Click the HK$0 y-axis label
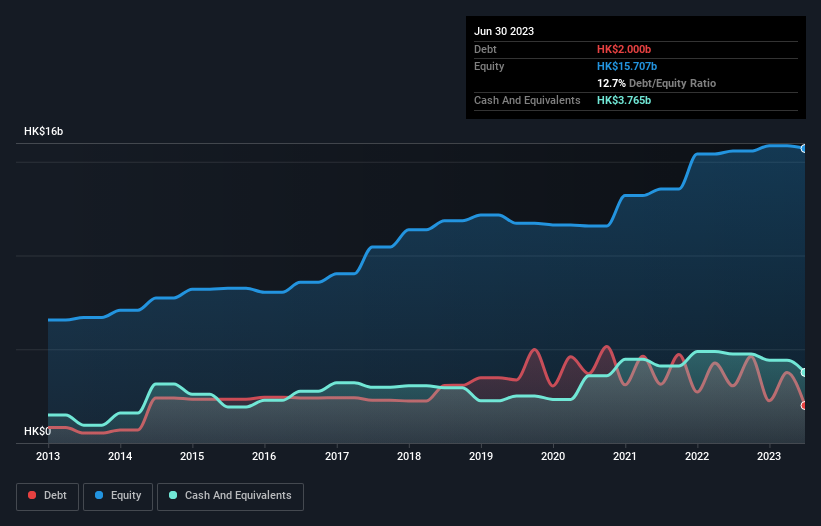The height and width of the screenshot is (526, 821). click(x=38, y=431)
